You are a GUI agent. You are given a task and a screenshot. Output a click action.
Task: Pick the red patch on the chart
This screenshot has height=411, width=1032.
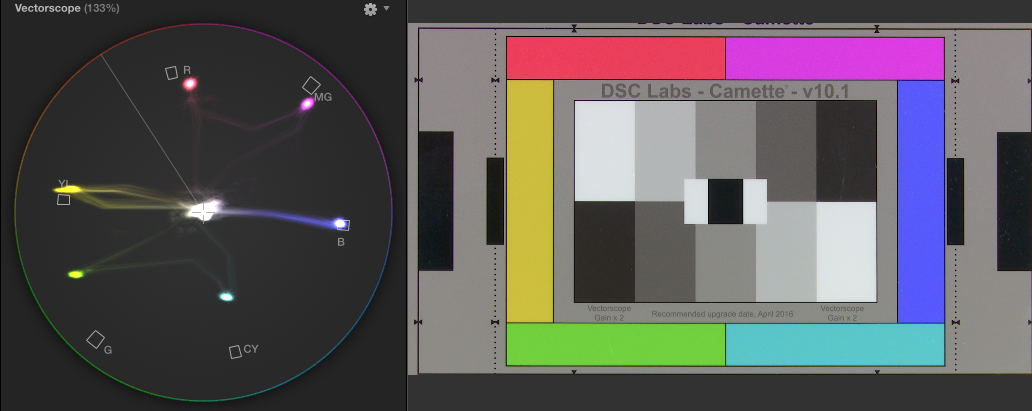615,59
